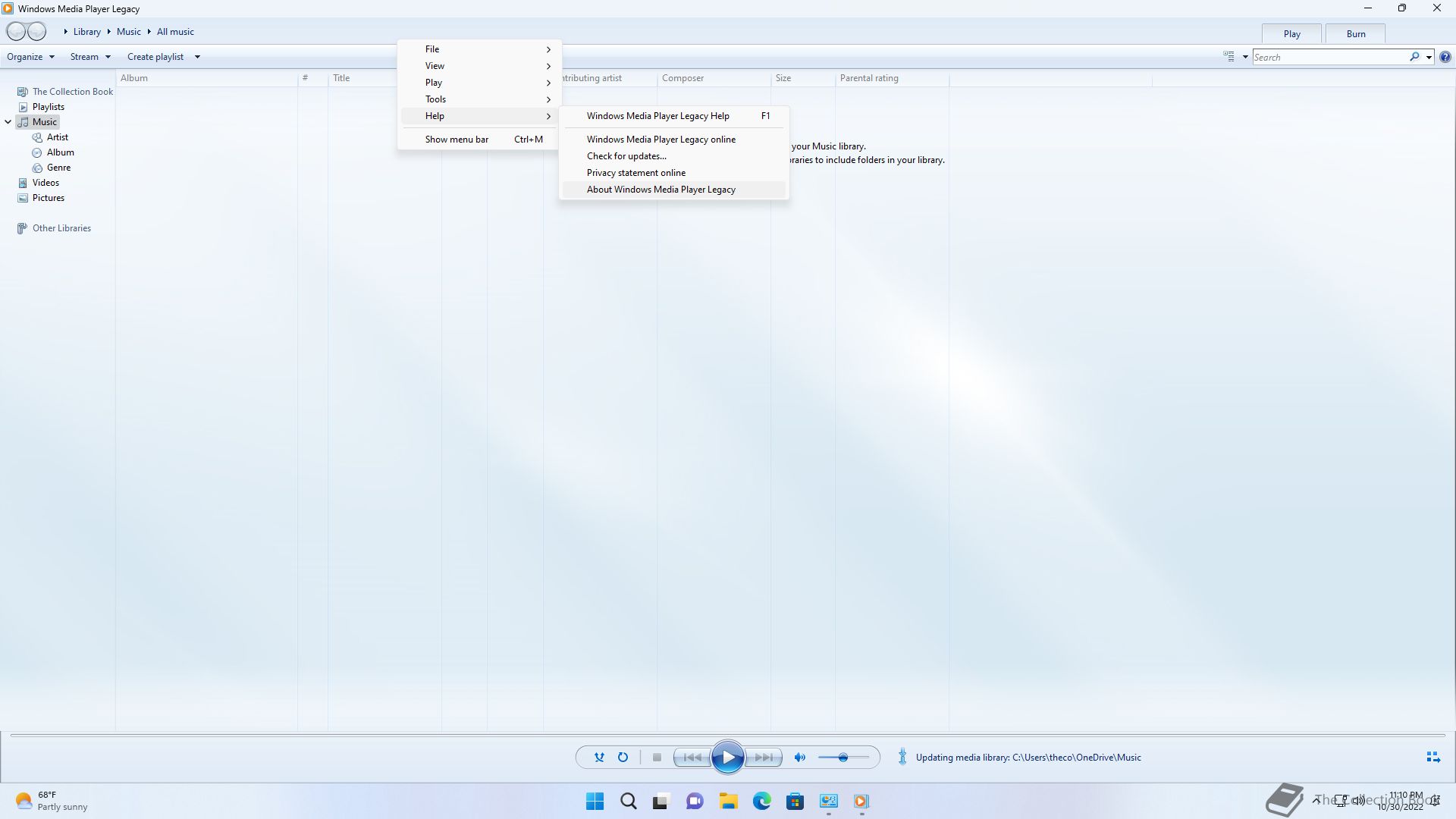Go back with the back navigation button
Image resolution: width=1456 pixels, height=819 pixels.
[x=16, y=32]
